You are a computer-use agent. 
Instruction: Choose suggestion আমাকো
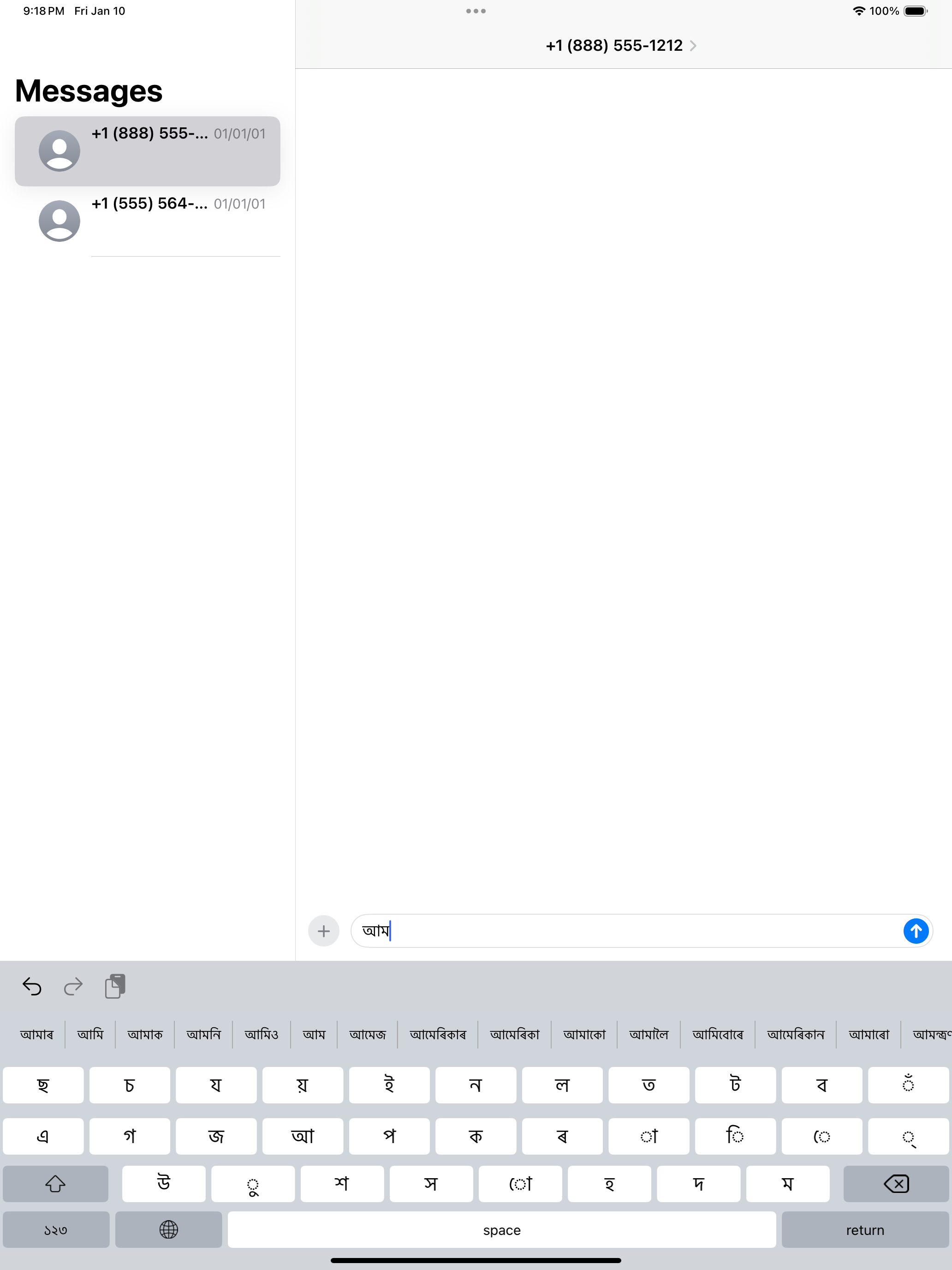pos(584,1034)
